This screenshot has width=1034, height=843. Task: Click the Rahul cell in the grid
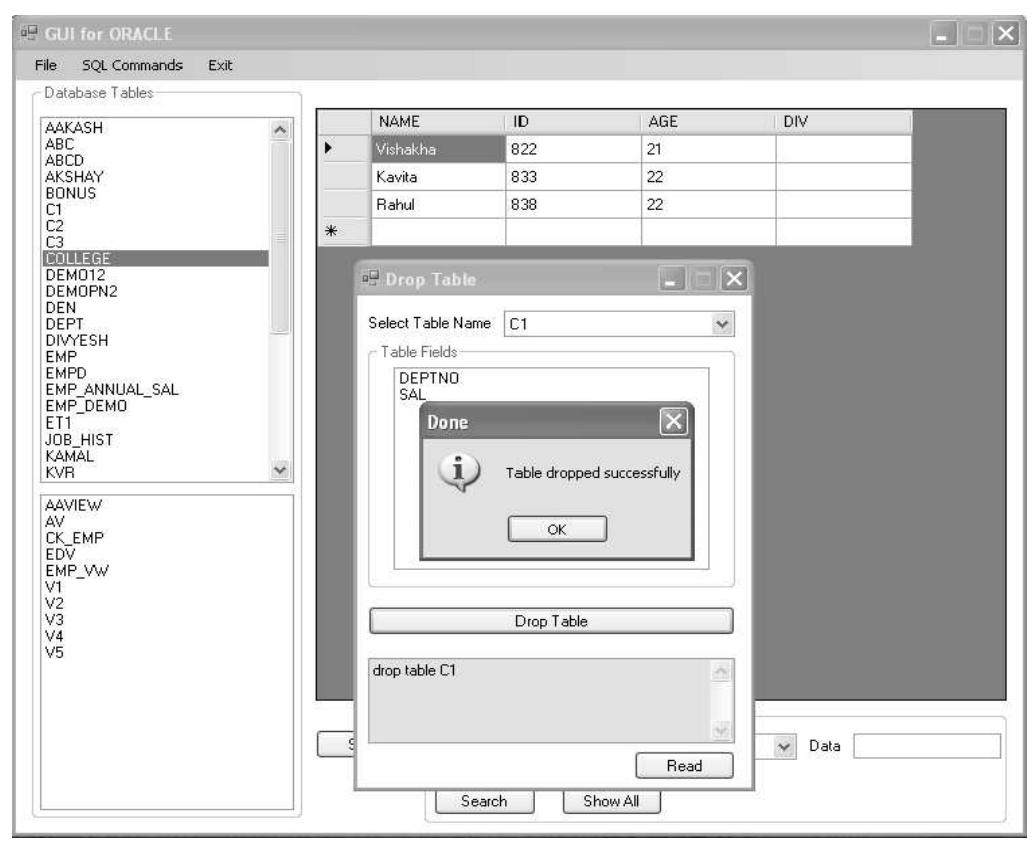pyautogui.click(x=439, y=204)
